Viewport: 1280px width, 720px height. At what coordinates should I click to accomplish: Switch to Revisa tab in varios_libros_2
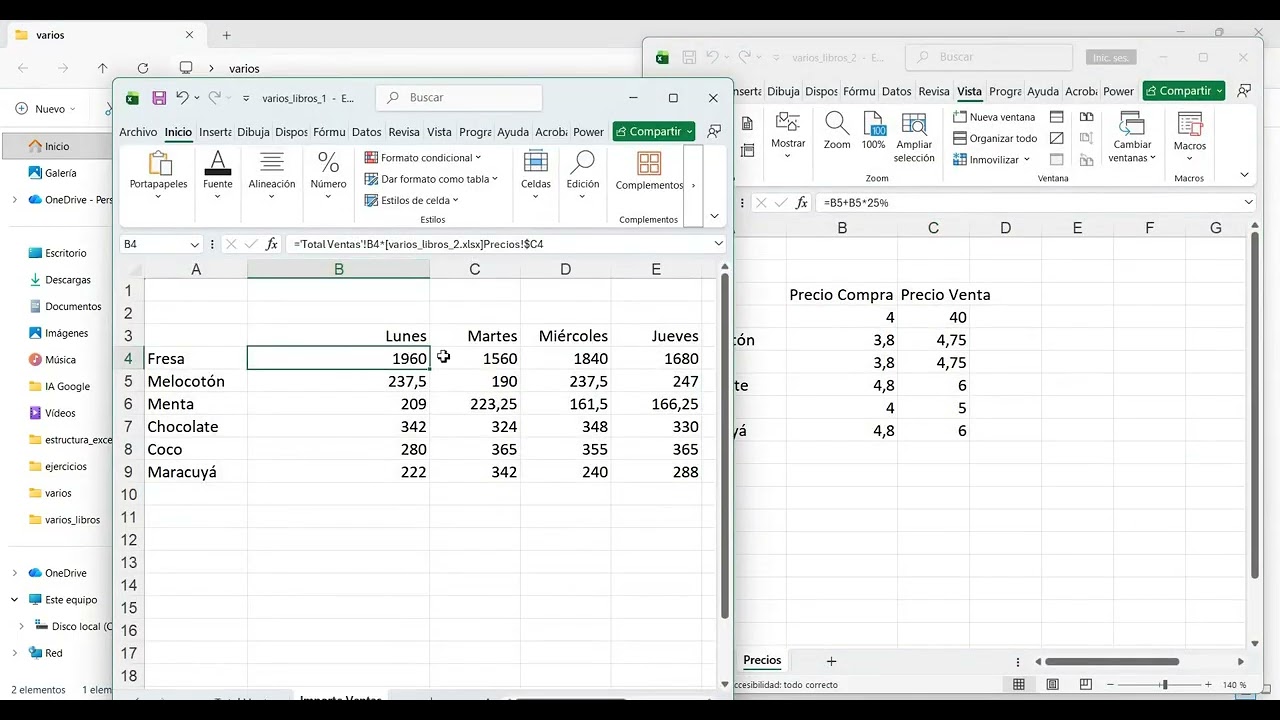[933, 91]
